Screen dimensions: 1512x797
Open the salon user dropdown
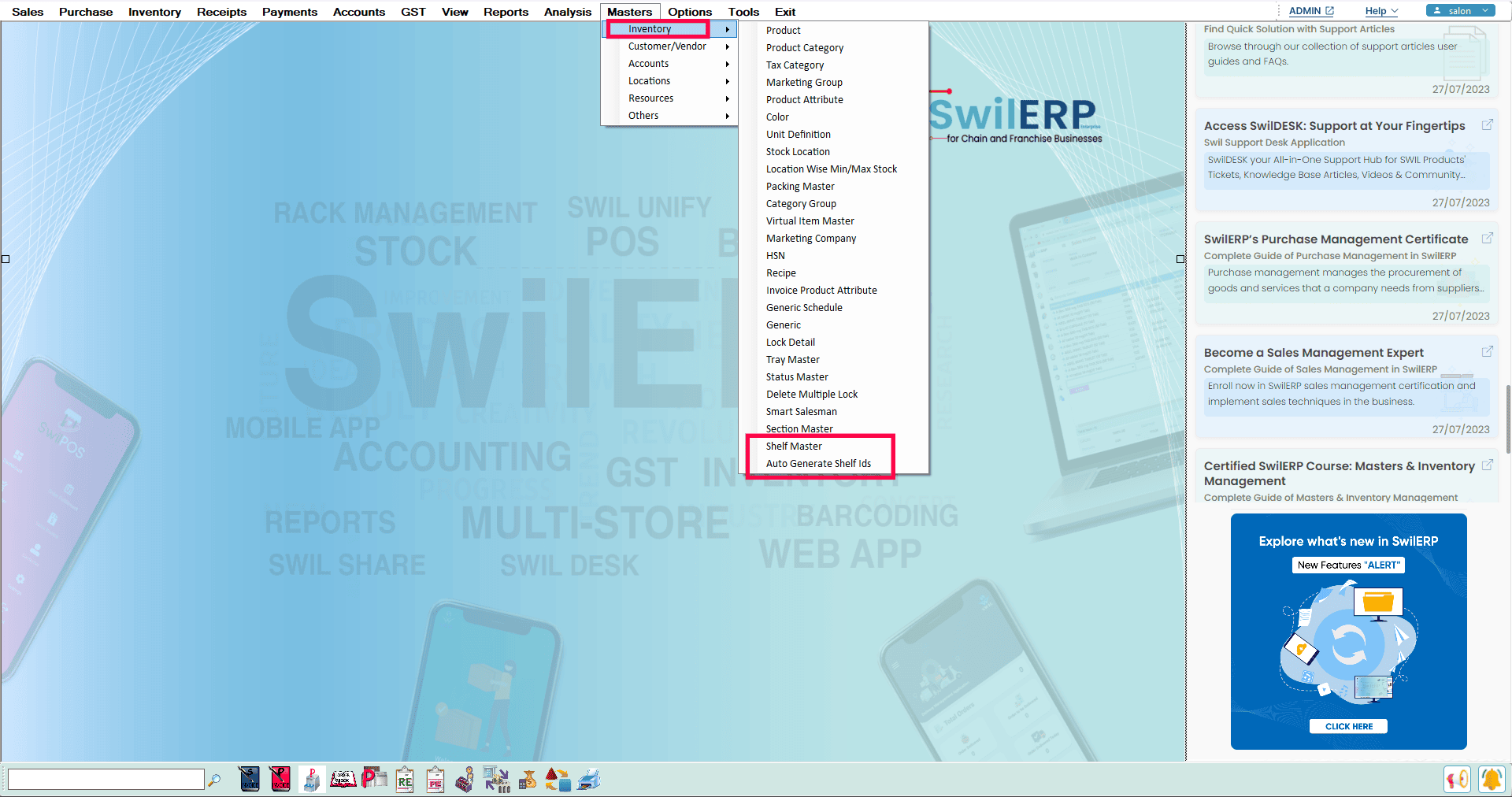point(1460,11)
